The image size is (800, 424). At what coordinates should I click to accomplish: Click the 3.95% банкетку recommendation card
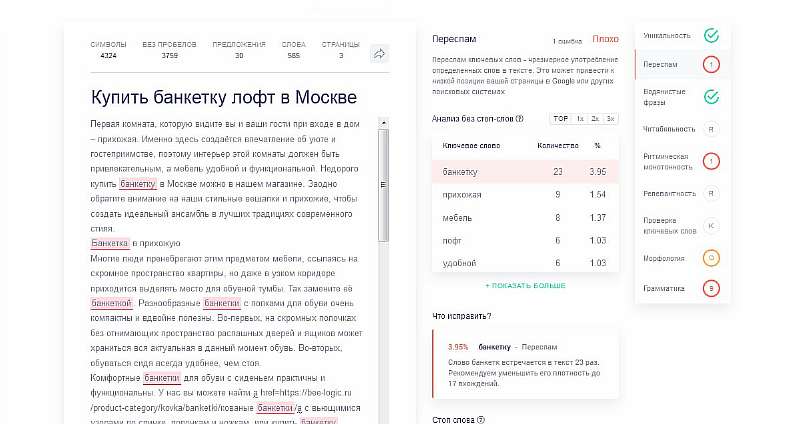tap(526, 364)
